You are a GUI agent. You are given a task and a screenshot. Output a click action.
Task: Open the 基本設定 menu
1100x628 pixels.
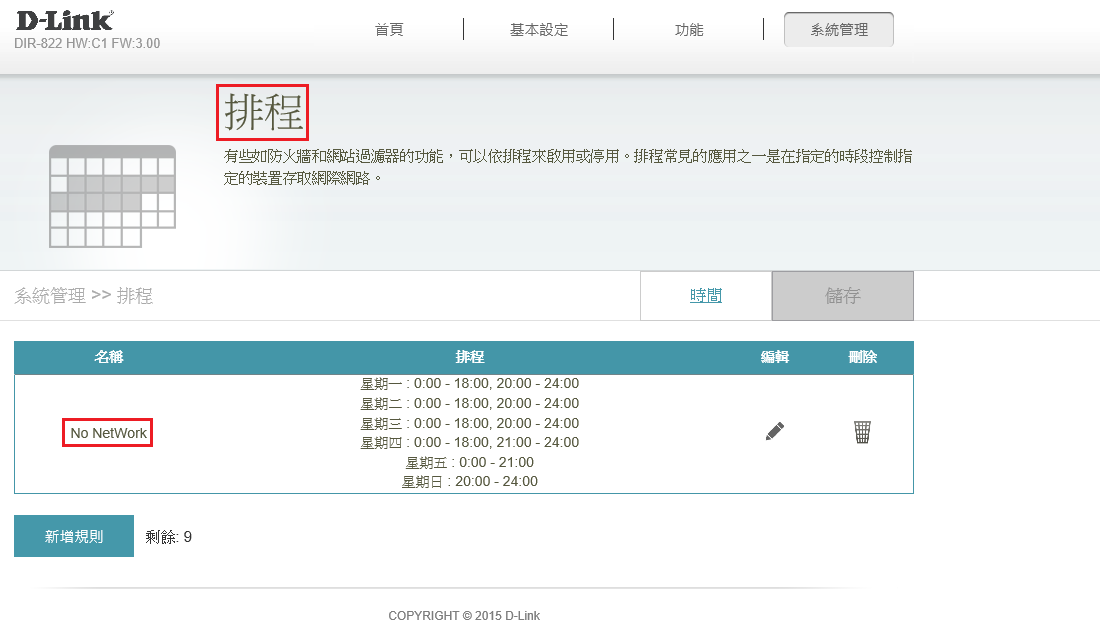click(539, 30)
